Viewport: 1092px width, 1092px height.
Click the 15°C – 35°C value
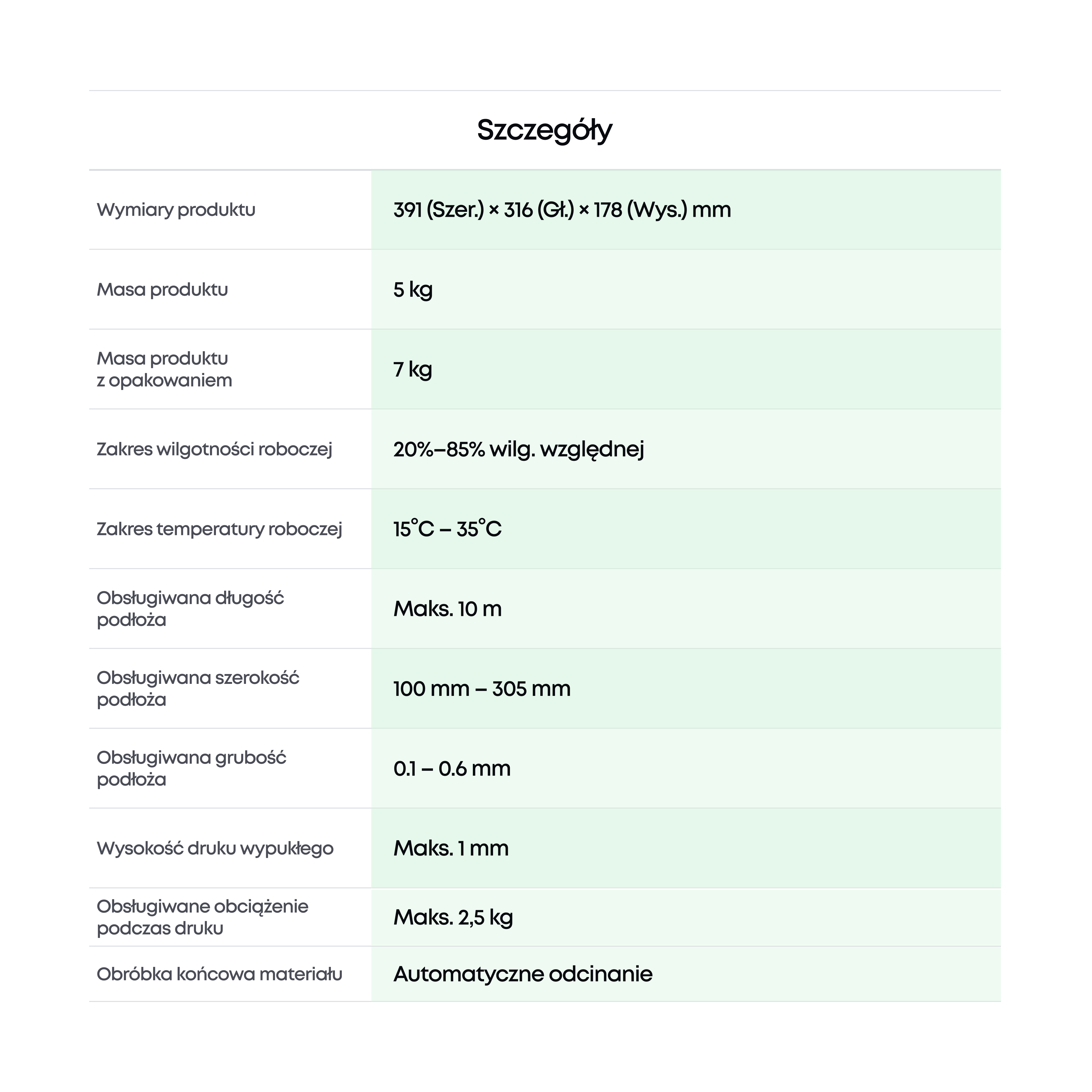(x=447, y=529)
